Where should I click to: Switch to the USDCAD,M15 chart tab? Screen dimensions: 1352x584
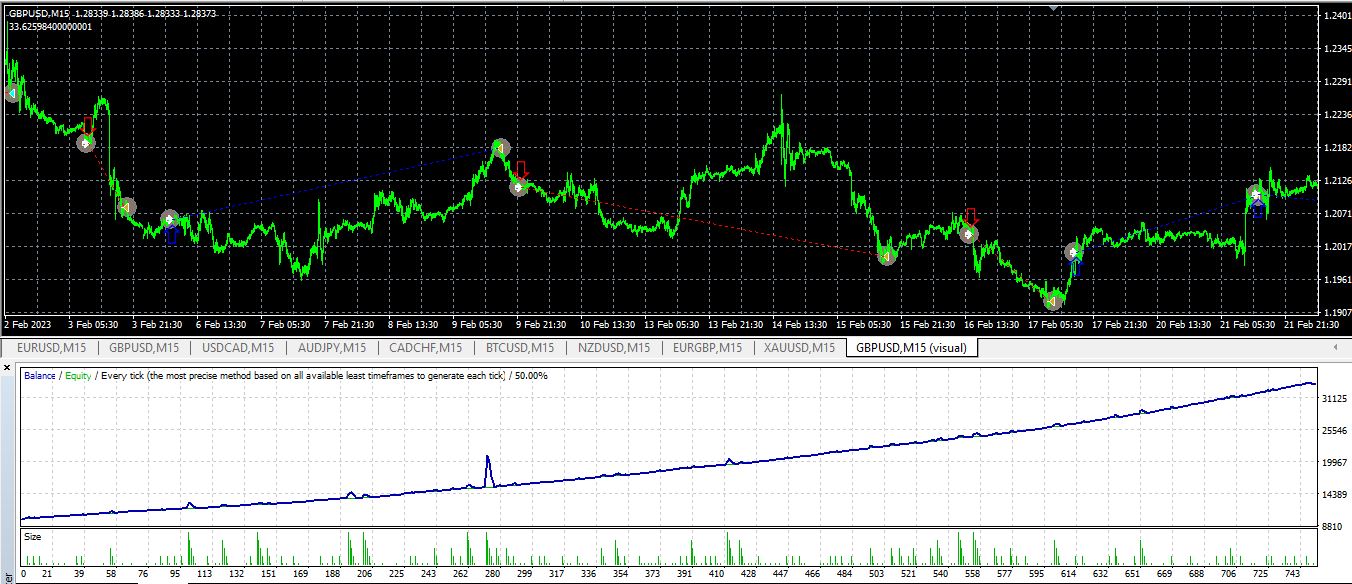click(237, 348)
